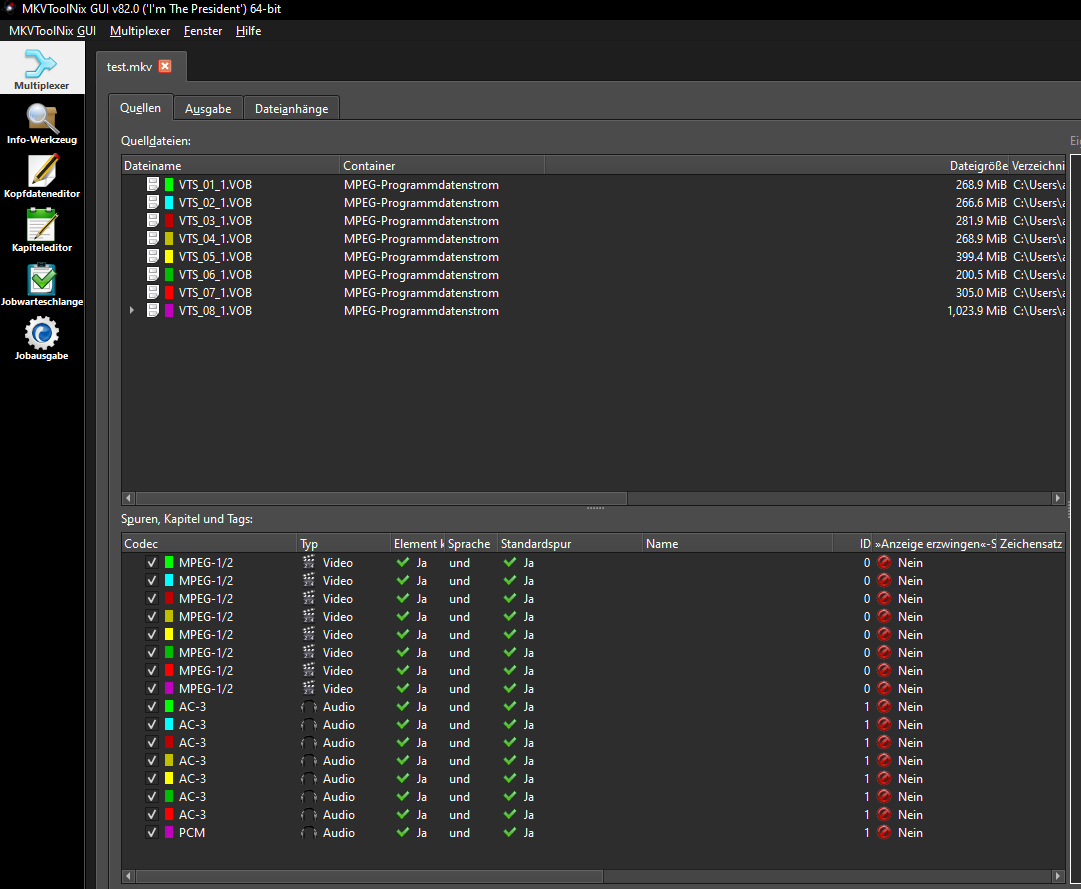The image size is (1081, 889).
Task: Uncheck cyan MPEG-1/2 video track
Action: 152,580
